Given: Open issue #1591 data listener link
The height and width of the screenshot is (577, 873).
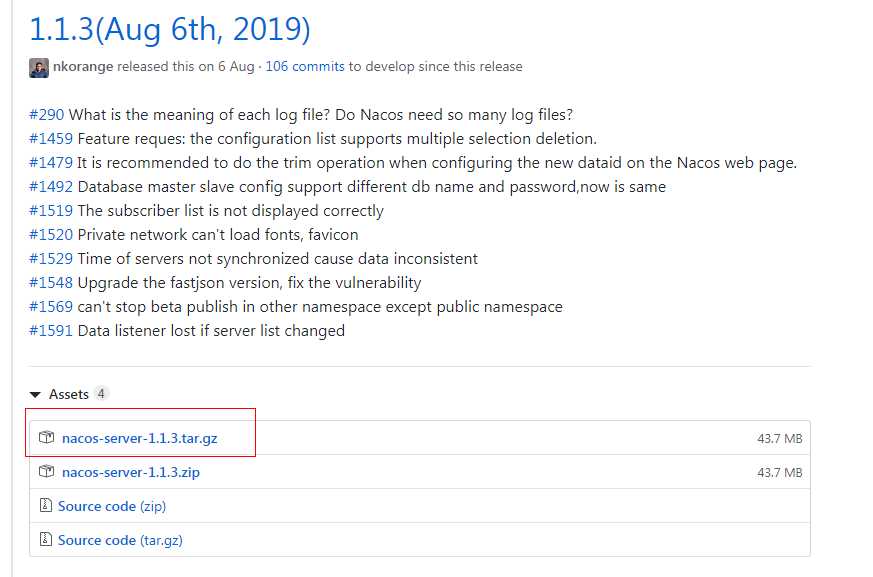Looking at the screenshot, I should 51,331.
